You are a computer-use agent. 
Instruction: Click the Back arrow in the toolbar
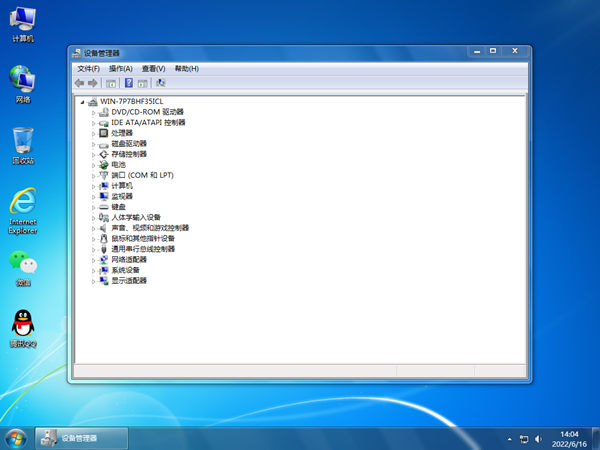pyautogui.click(x=79, y=83)
